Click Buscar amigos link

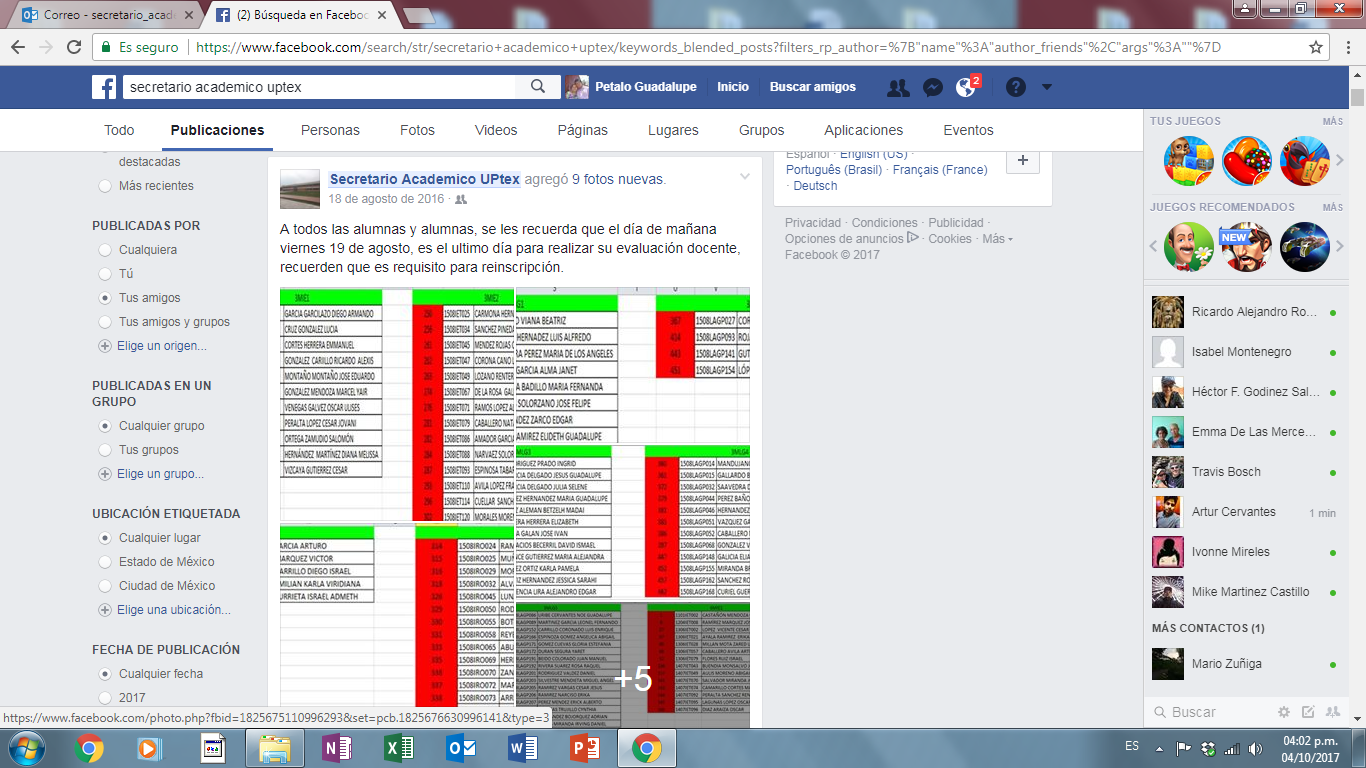click(x=813, y=87)
